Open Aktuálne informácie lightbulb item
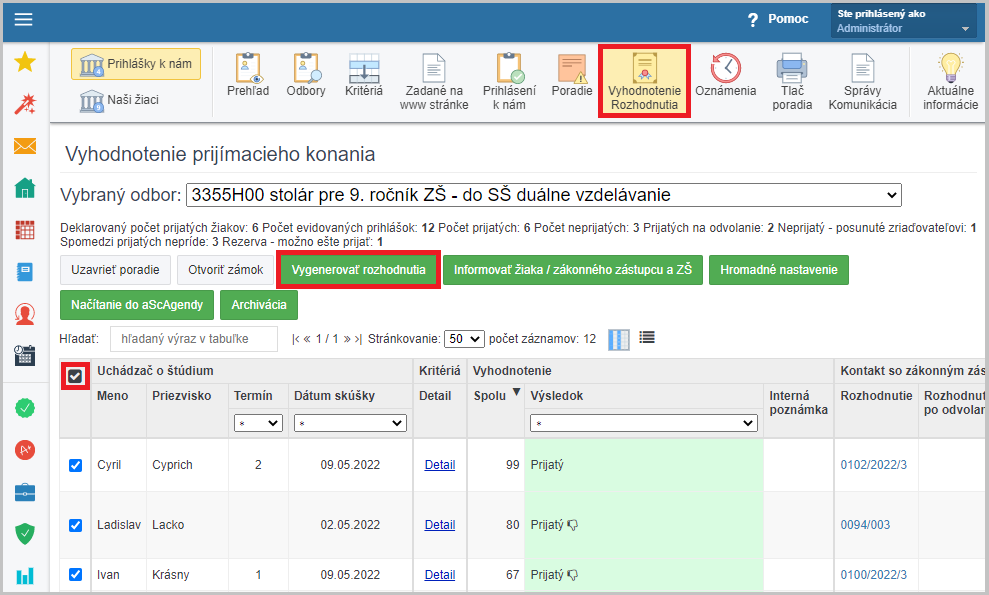This screenshot has height=595, width=989. (x=951, y=82)
